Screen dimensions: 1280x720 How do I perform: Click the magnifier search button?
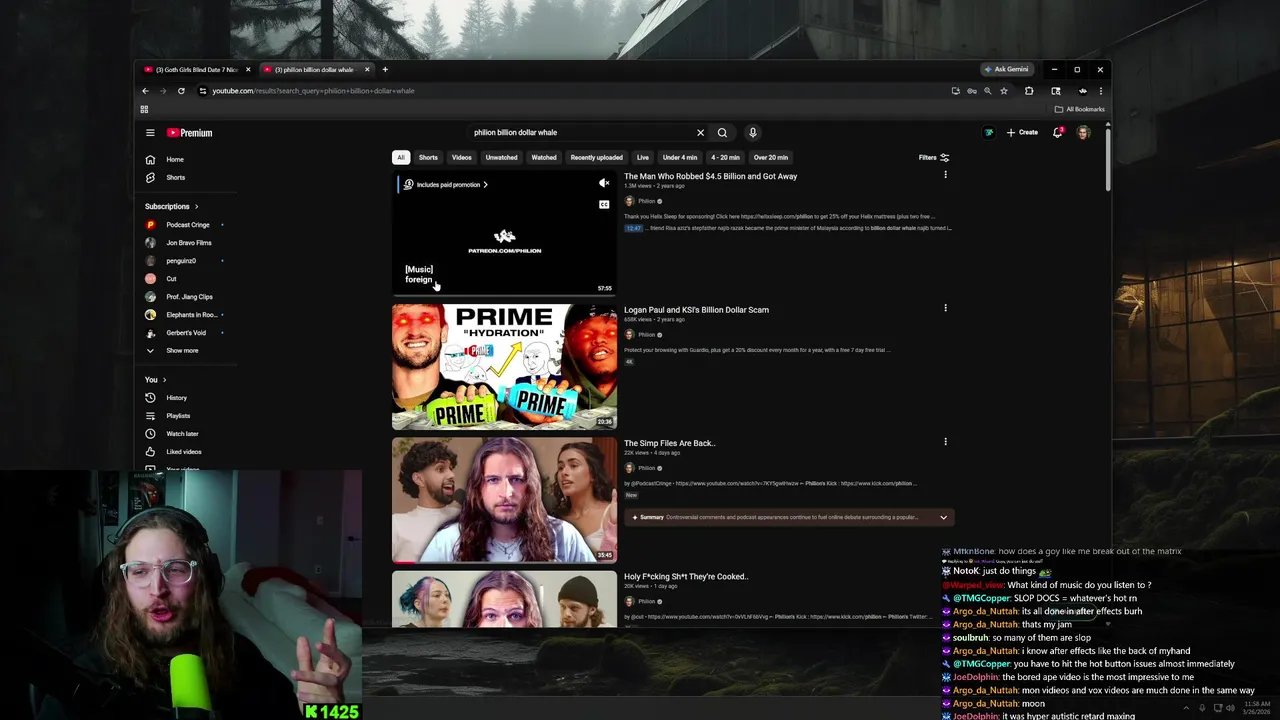pos(722,132)
